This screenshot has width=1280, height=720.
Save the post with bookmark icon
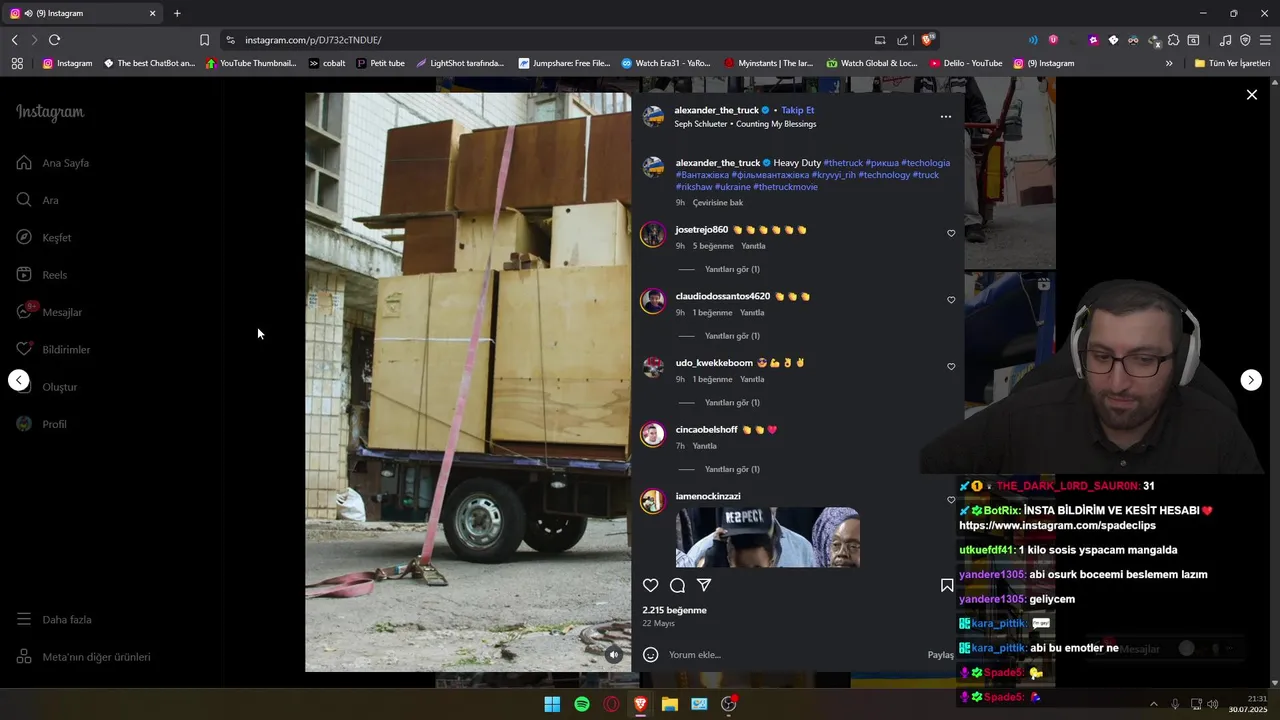click(947, 585)
